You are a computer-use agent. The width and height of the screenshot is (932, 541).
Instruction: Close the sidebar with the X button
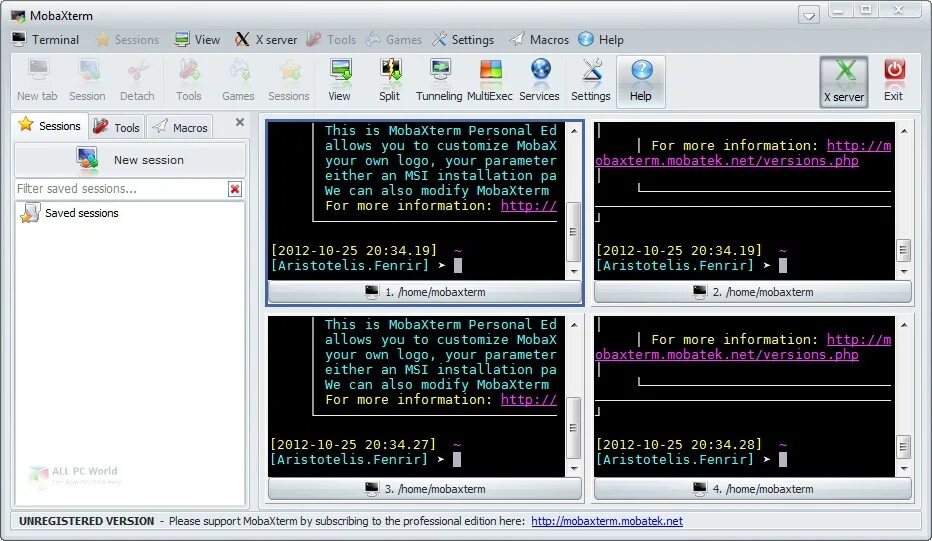240,122
